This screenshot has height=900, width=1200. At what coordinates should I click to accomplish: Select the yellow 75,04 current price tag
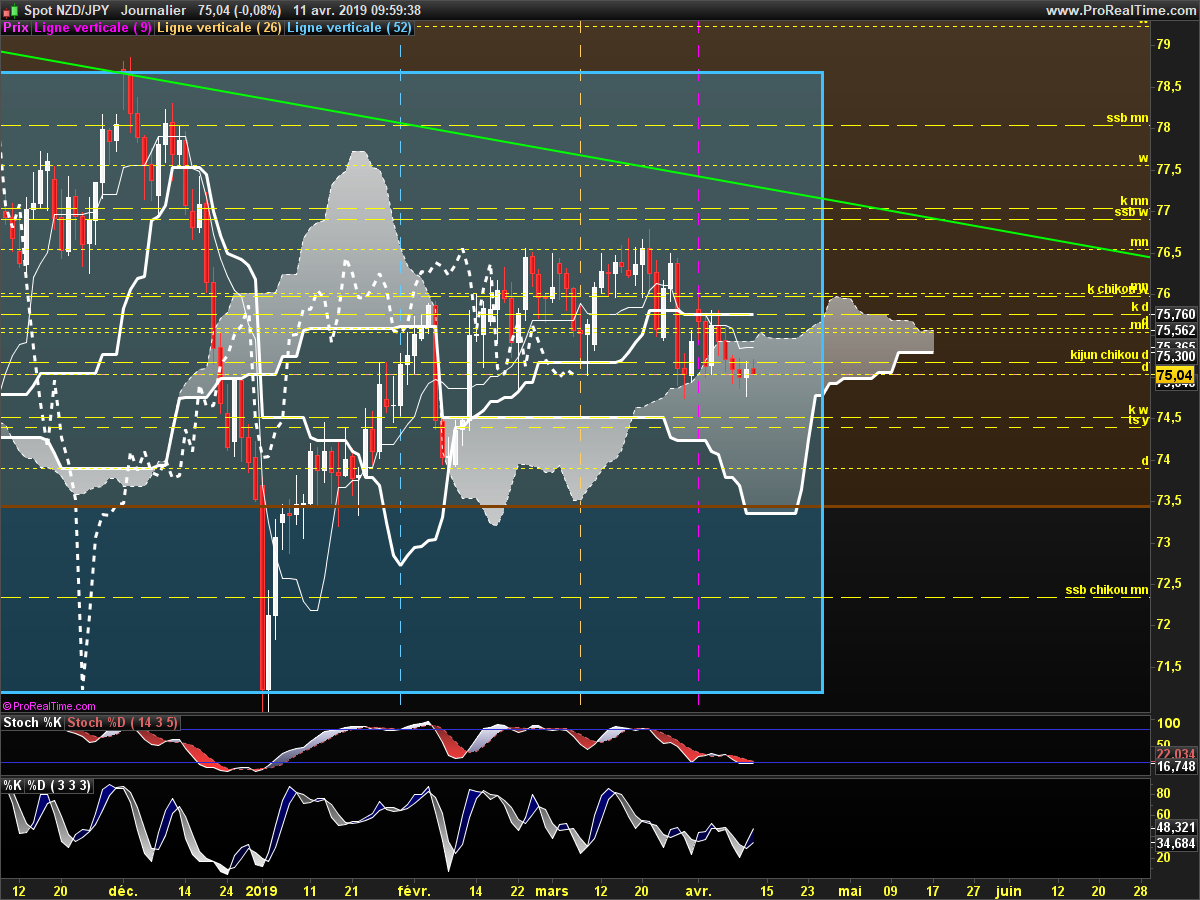(1175, 376)
